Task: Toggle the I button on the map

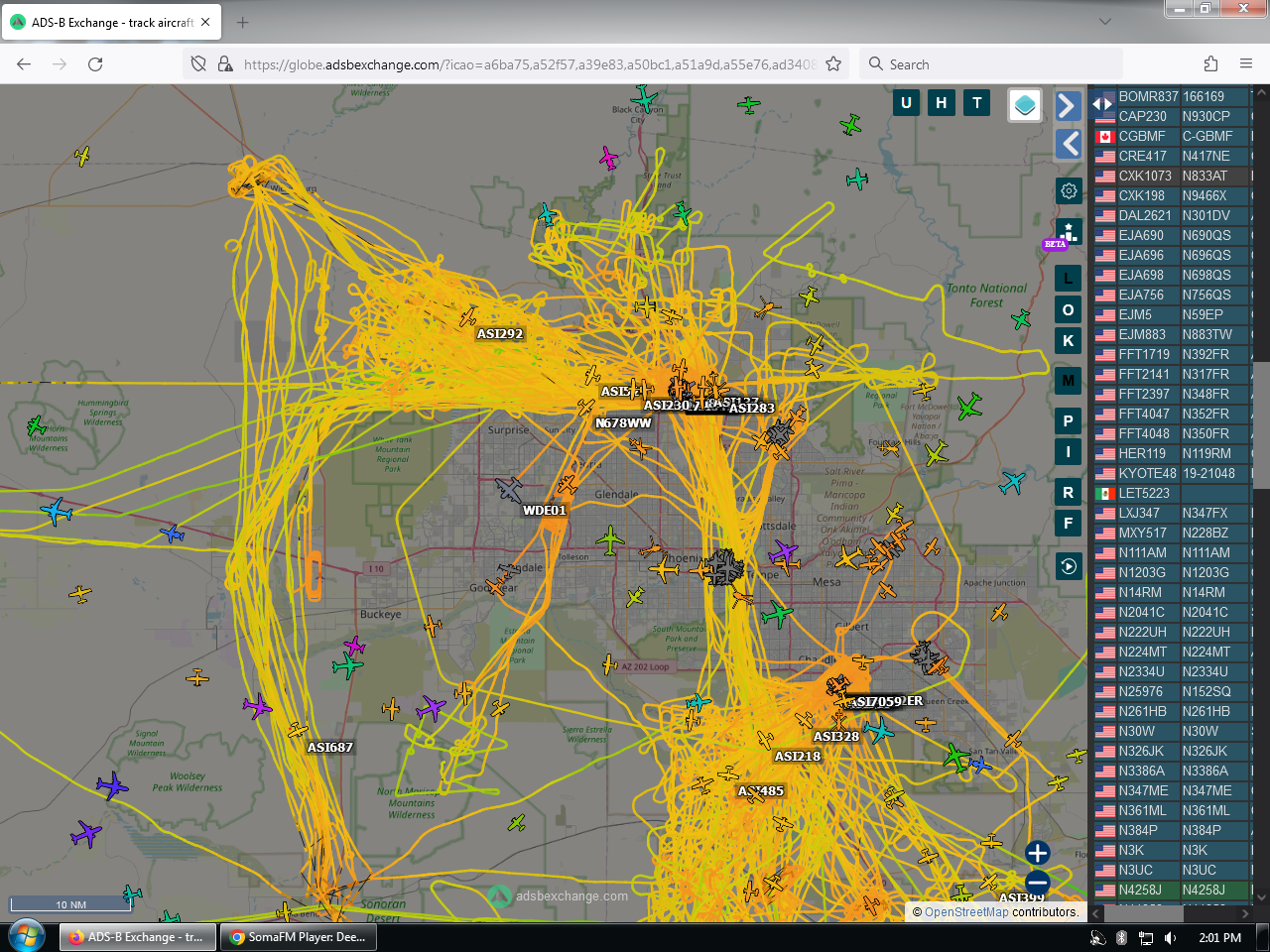Action: point(1068,451)
